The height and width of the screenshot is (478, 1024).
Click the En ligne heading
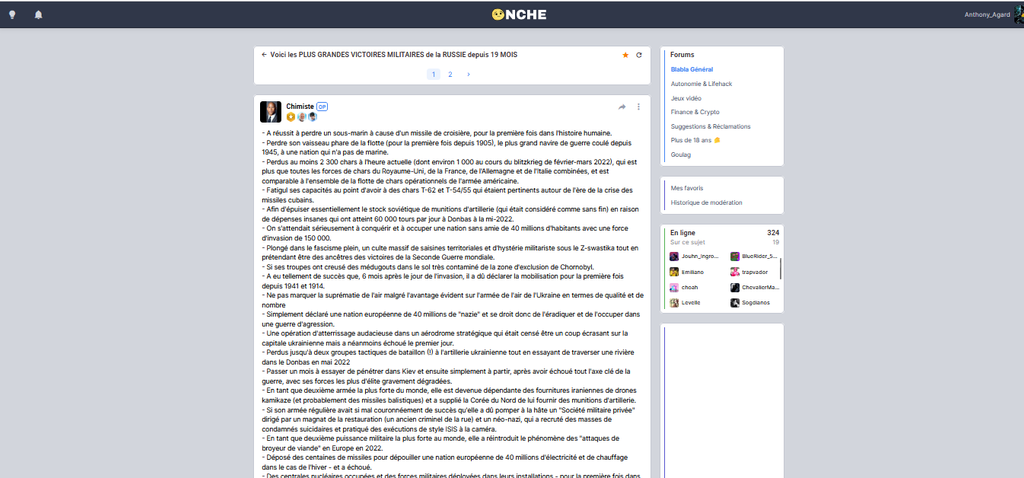pyautogui.click(x=682, y=232)
